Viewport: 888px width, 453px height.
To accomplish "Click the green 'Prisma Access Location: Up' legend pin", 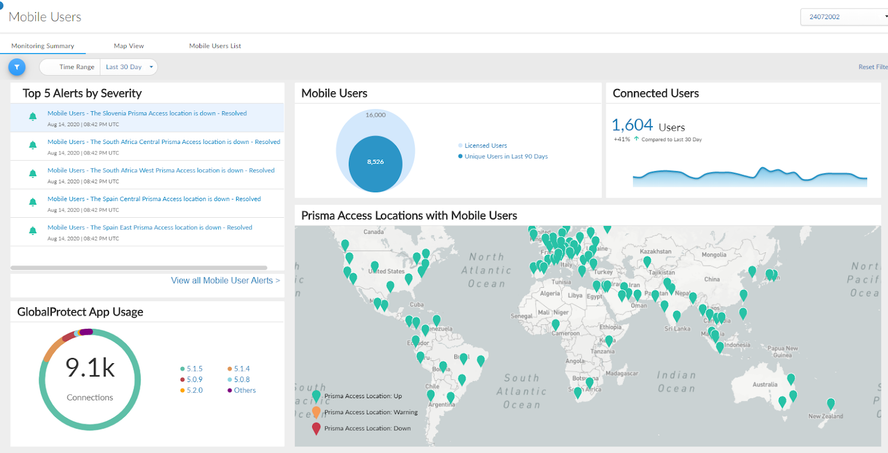I will (317, 395).
